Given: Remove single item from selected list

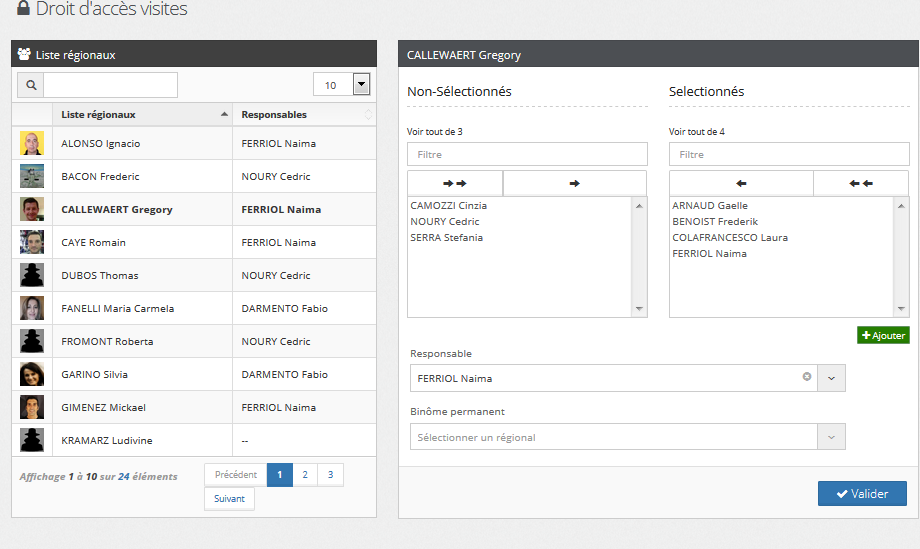Looking at the screenshot, I should [x=741, y=183].
